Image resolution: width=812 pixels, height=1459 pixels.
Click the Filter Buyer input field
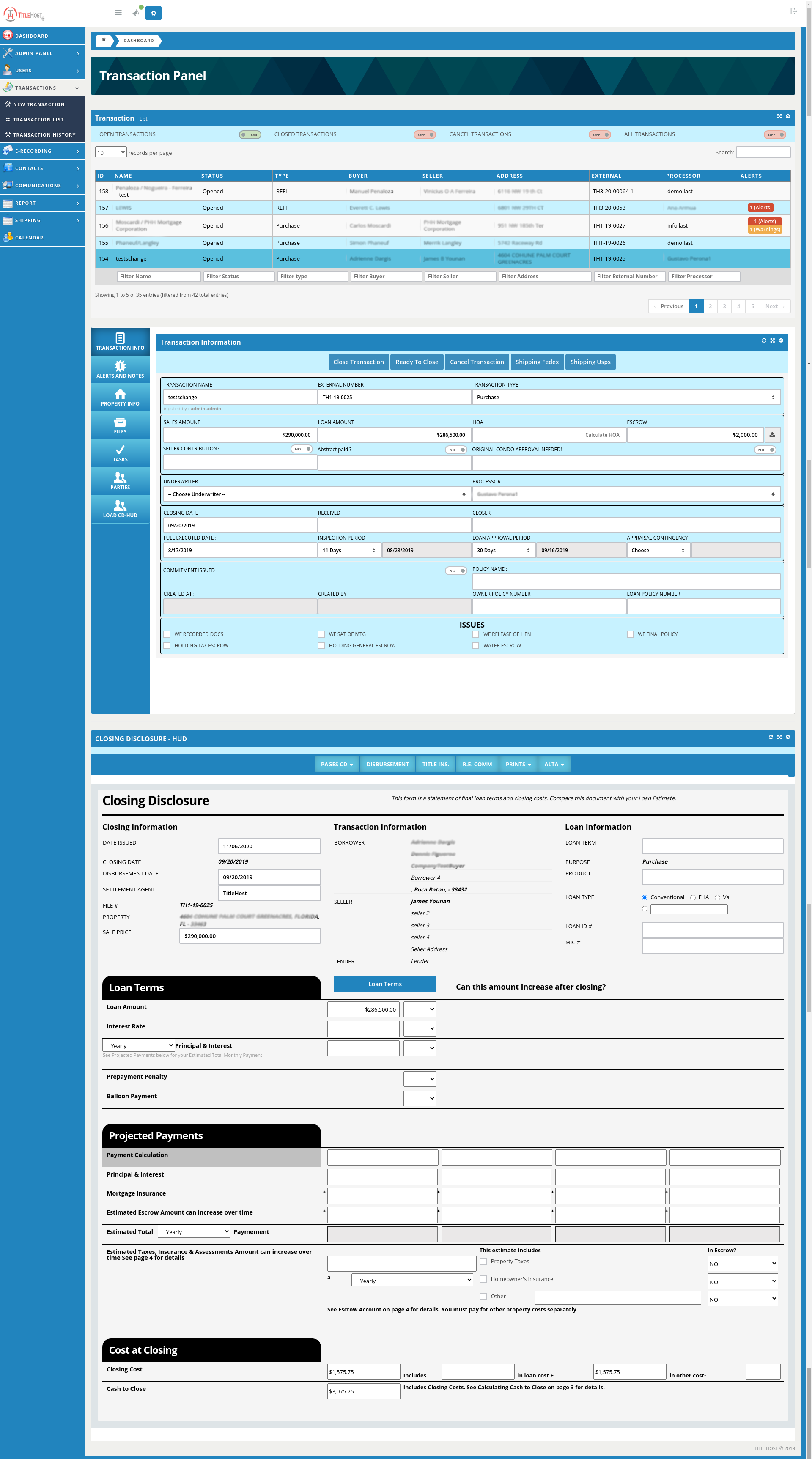coord(386,277)
